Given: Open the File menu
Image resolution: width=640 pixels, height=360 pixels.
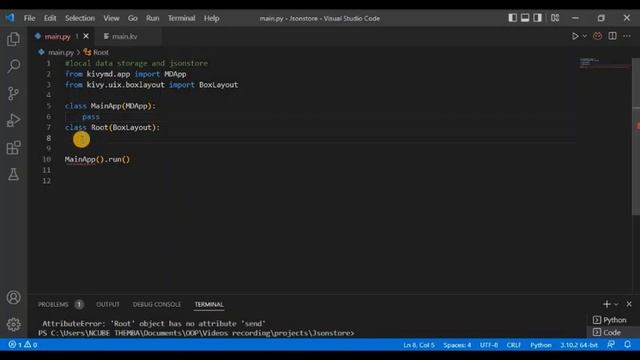Looking at the screenshot, I should coord(29,18).
